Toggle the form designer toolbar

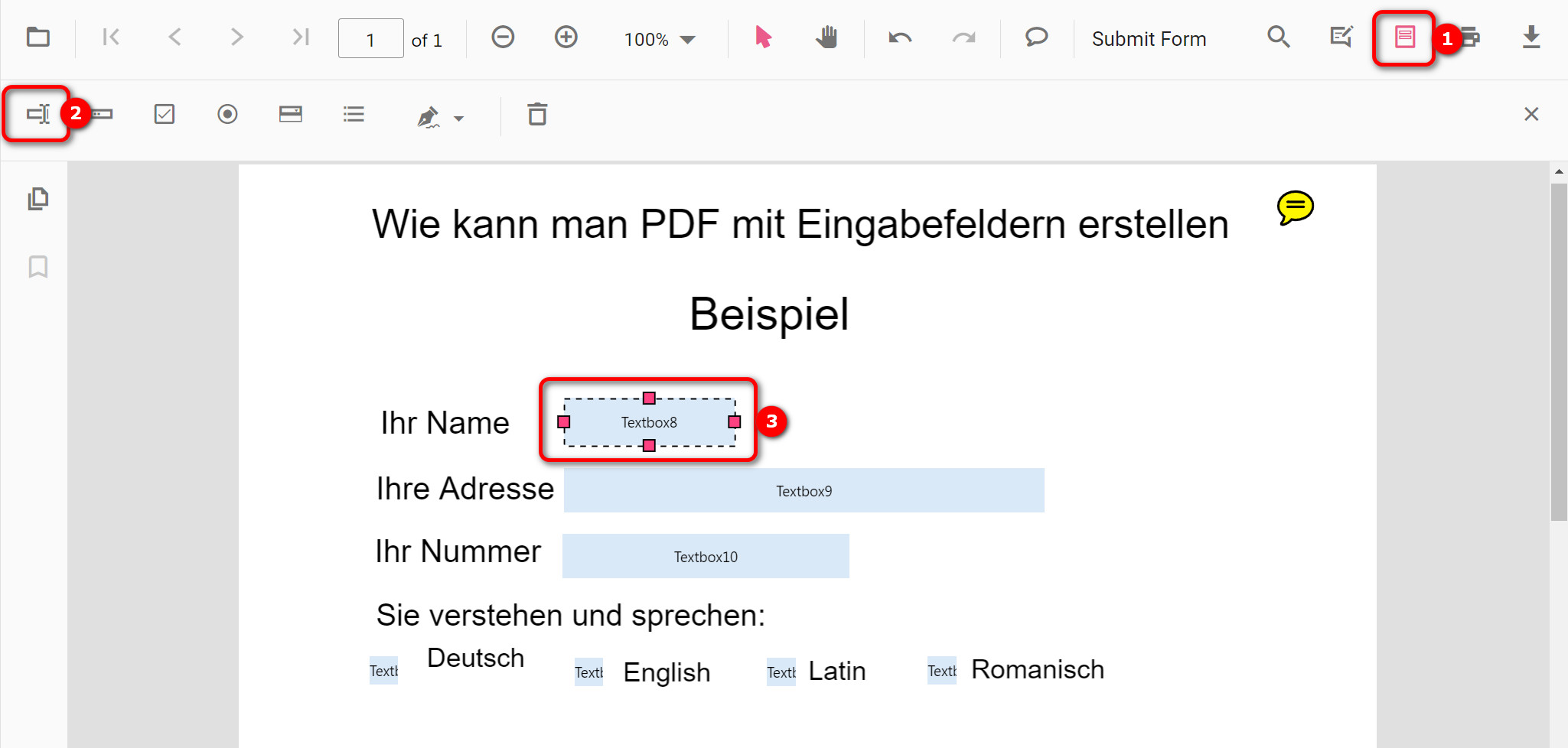[x=1404, y=37]
